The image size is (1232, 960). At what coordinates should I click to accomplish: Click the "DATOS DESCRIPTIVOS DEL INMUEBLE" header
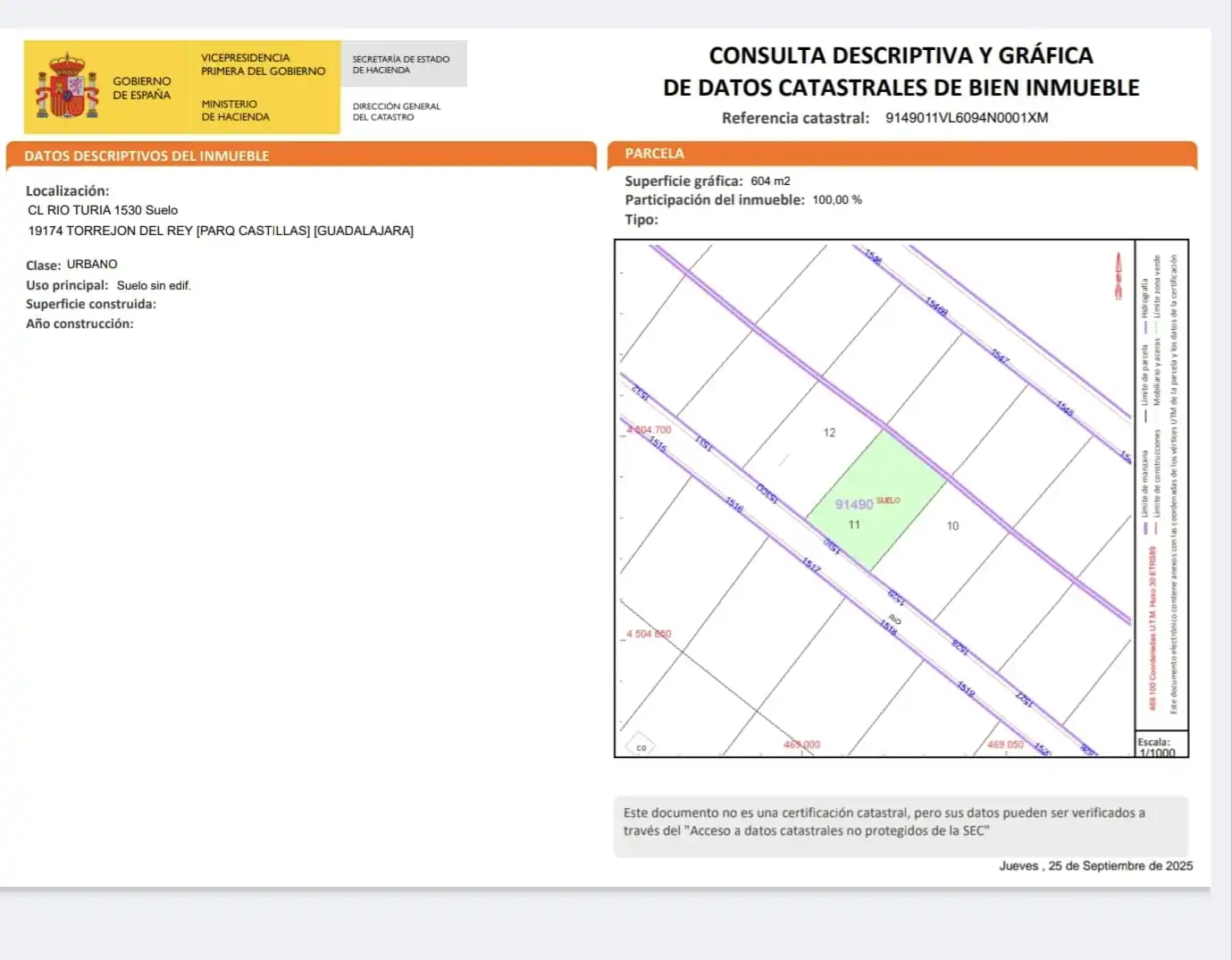tap(147, 156)
